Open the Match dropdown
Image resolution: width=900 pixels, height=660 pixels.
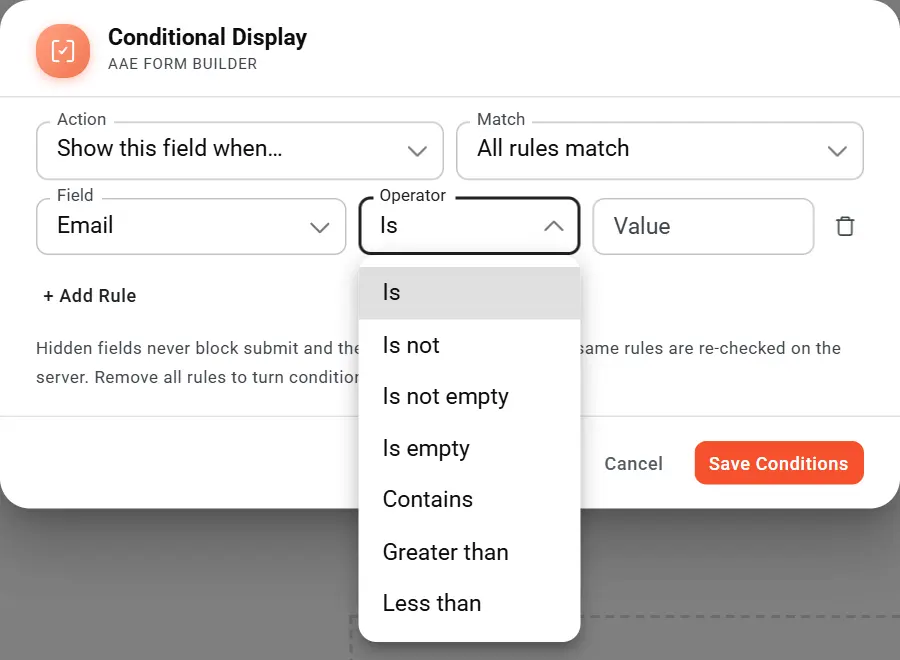click(x=660, y=150)
